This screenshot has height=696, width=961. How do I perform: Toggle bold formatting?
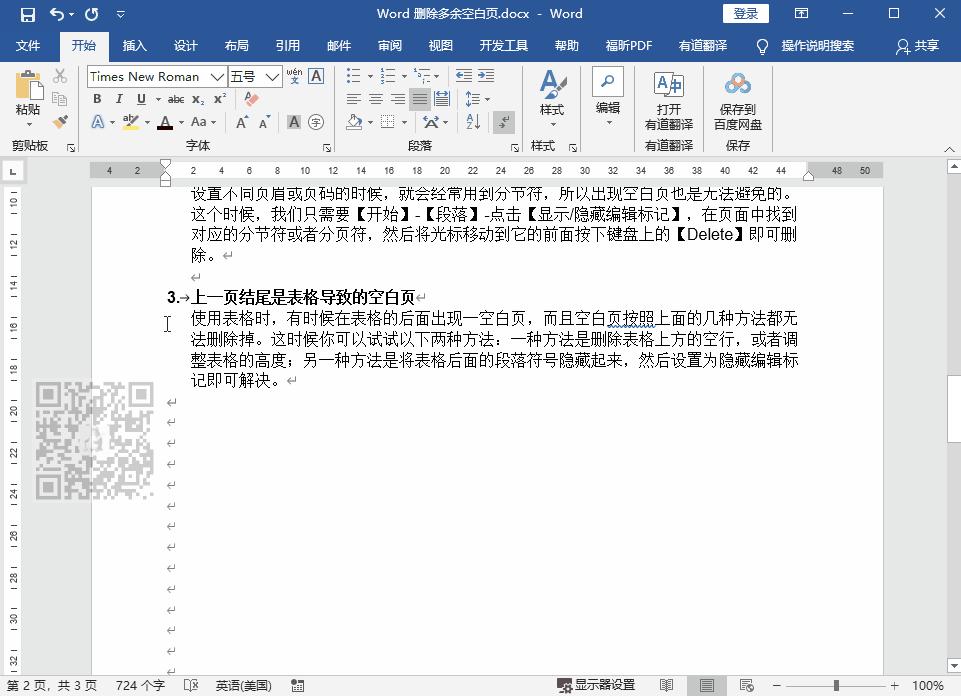click(97, 99)
